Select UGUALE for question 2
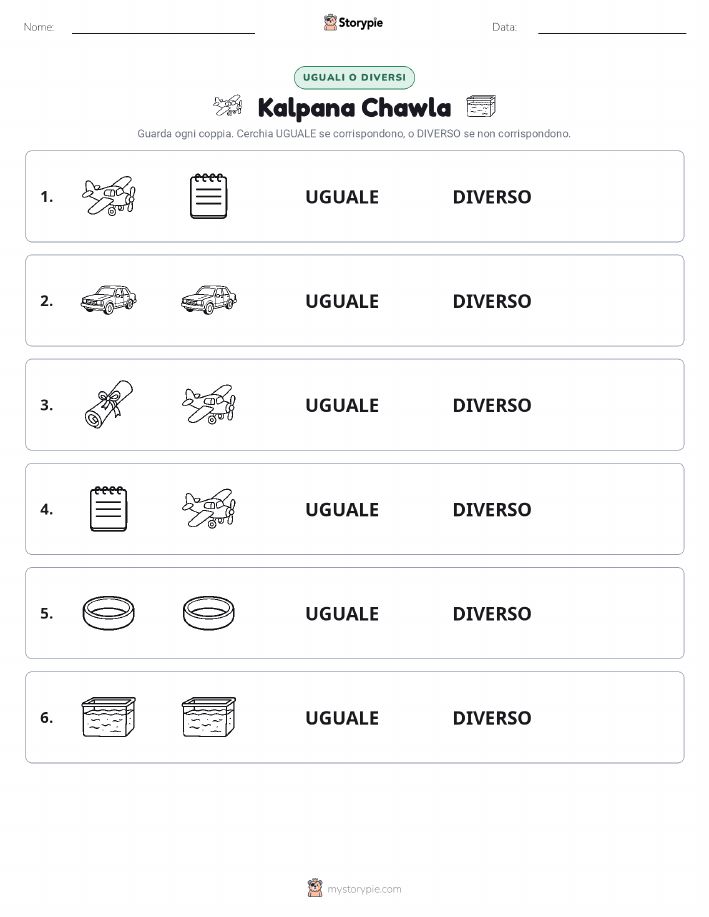Image resolution: width=709 pixels, height=917 pixels. (342, 301)
